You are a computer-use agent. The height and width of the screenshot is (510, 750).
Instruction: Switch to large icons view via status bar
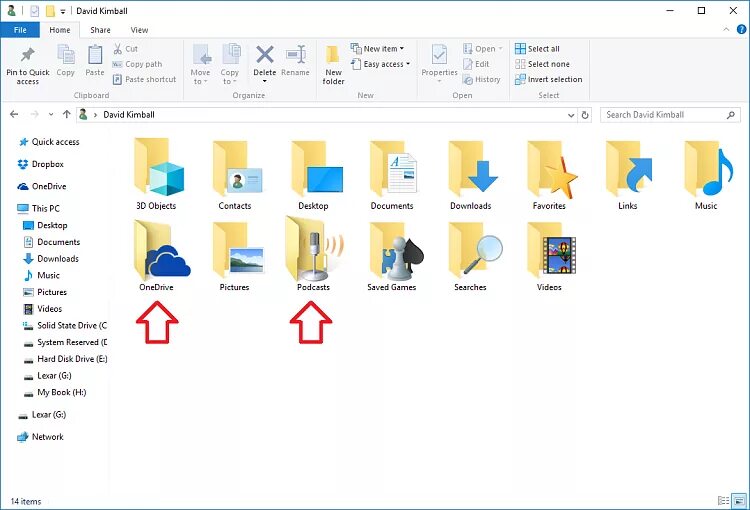[739, 501]
